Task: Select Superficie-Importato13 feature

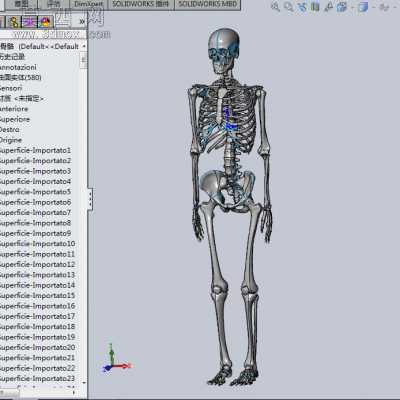Action: [37, 275]
